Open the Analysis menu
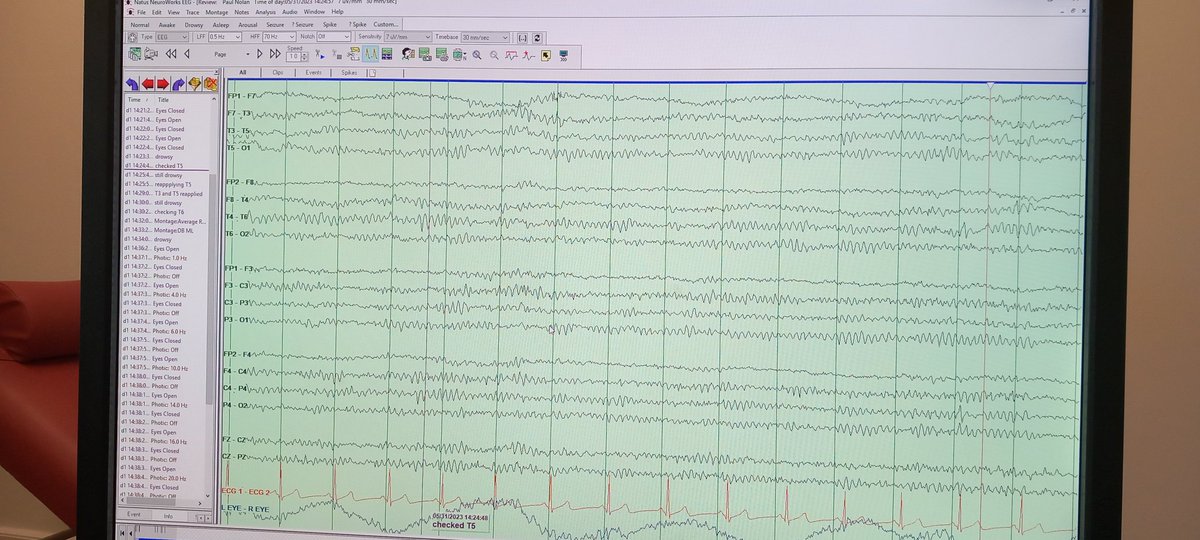The width and height of the screenshot is (1200, 540). 266,11
